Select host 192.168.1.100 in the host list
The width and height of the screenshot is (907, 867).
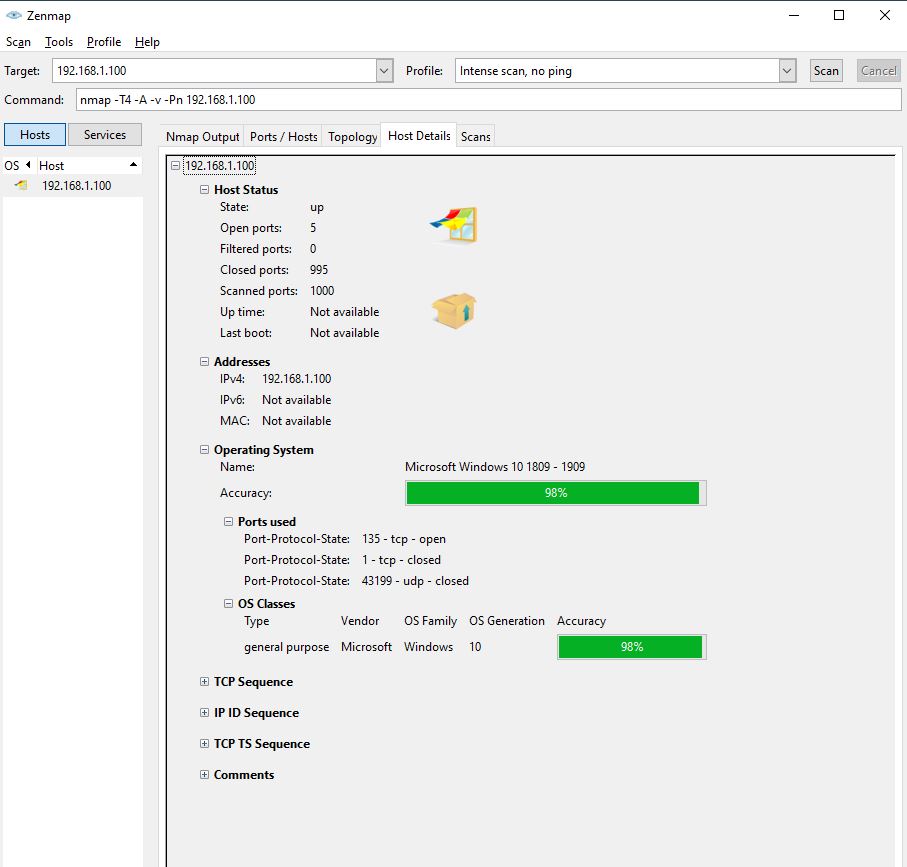pyautogui.click(x=73, y=186)
